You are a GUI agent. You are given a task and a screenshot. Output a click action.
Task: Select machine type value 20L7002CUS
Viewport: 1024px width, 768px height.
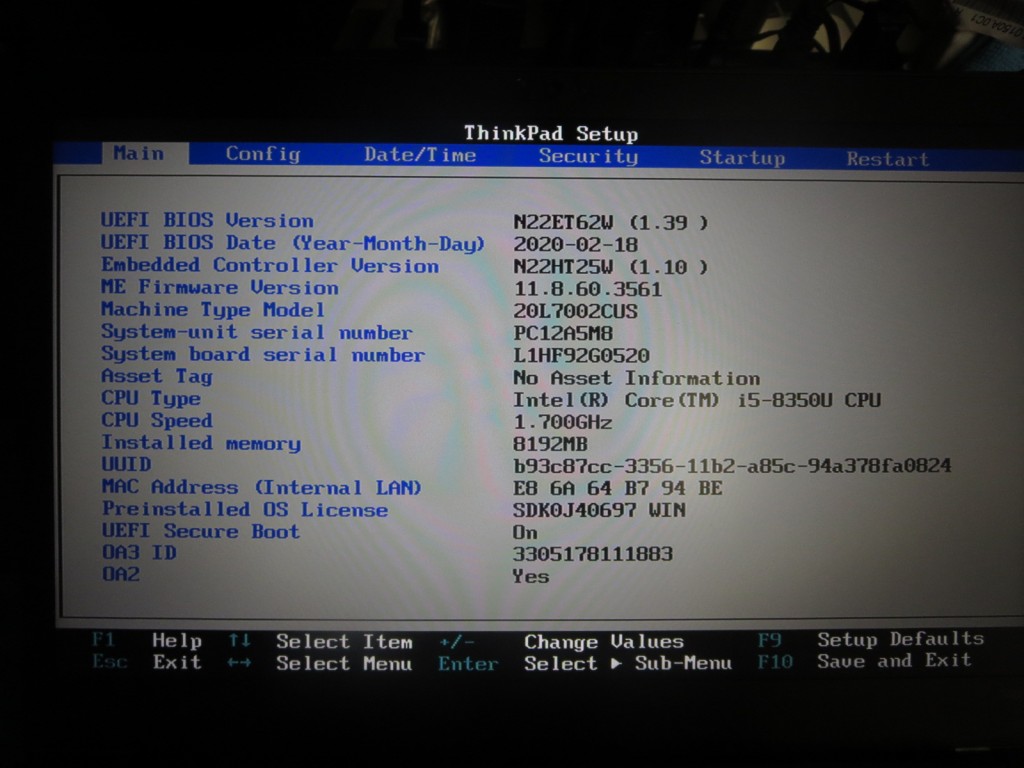coord(575,312)
